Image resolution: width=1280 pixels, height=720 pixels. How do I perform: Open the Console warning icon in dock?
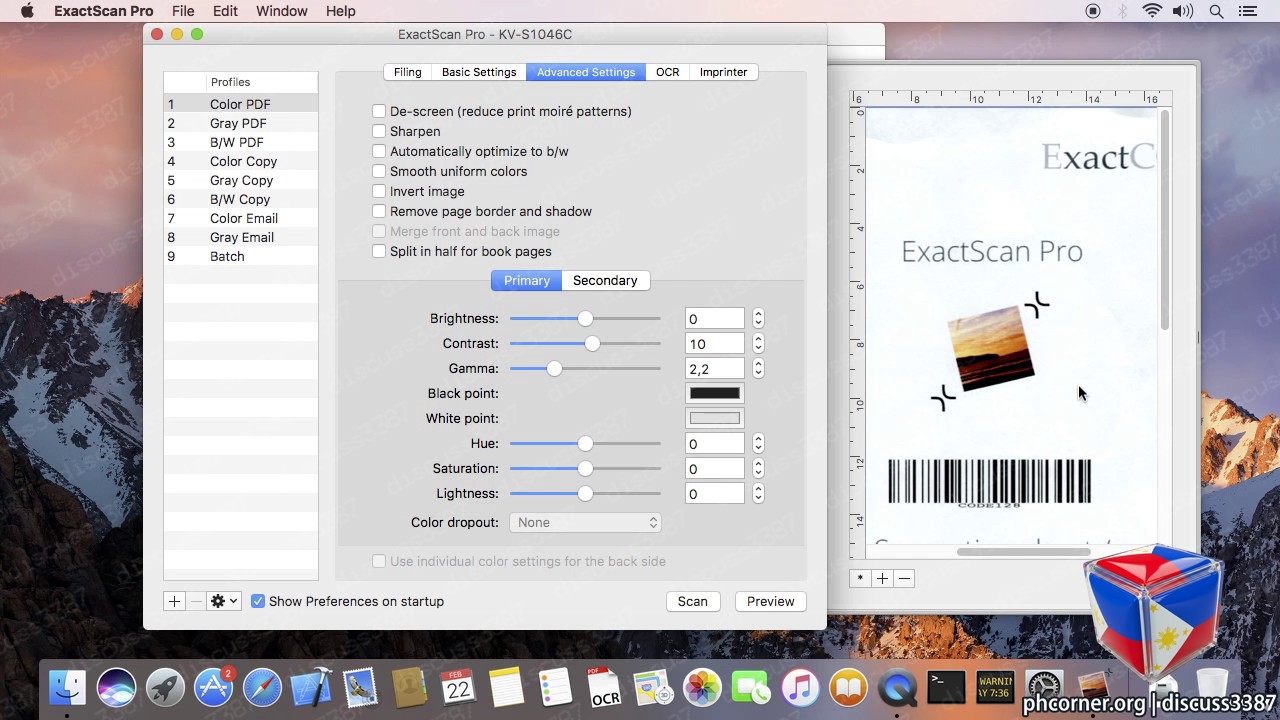[994, 688]
